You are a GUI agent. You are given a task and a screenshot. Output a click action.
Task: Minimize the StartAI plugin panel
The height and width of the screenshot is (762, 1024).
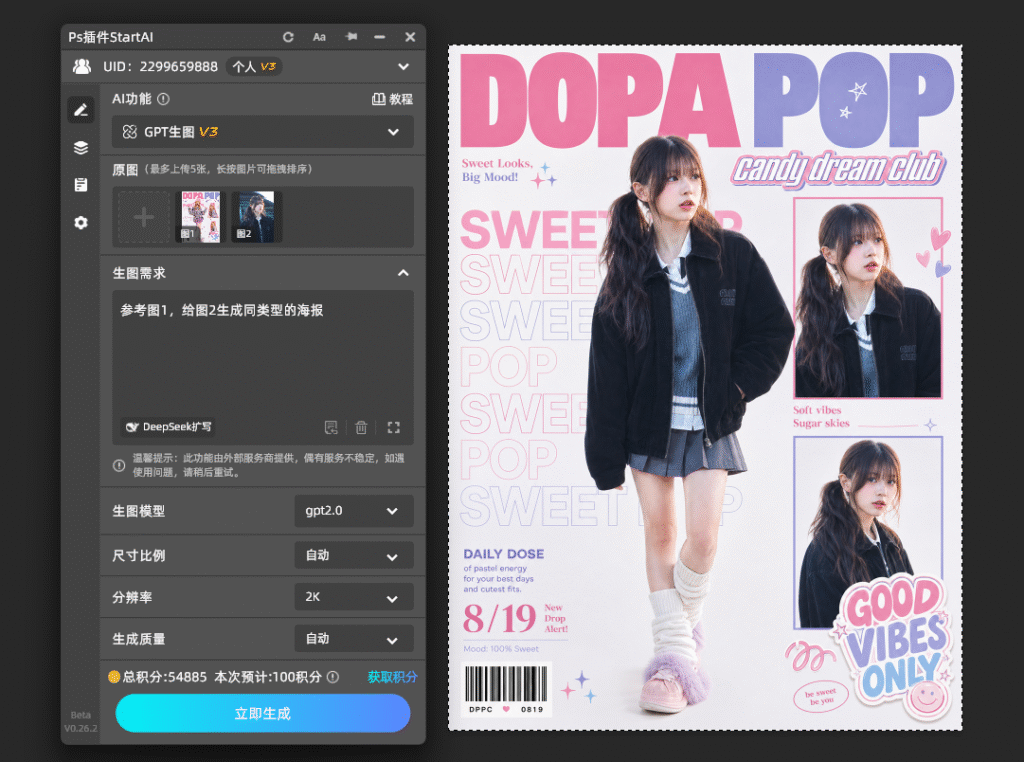(x=379, y=37)
